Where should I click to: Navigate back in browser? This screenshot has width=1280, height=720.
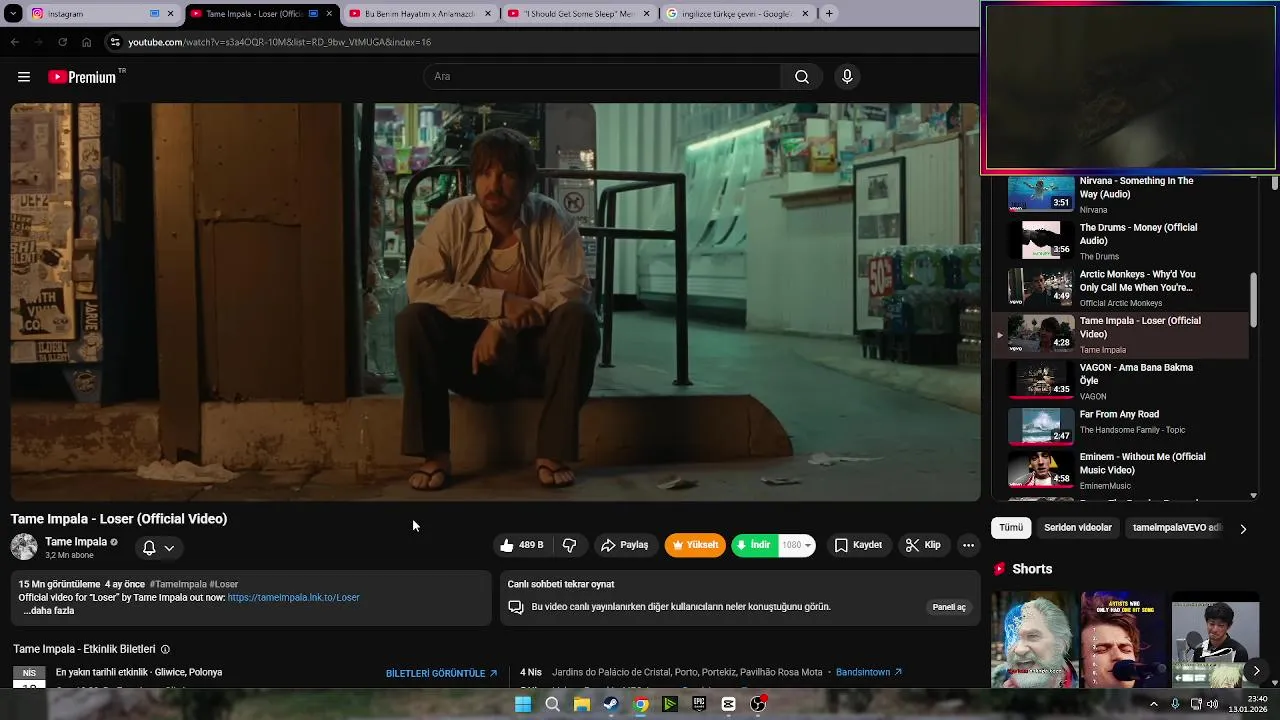coord(14,42)
